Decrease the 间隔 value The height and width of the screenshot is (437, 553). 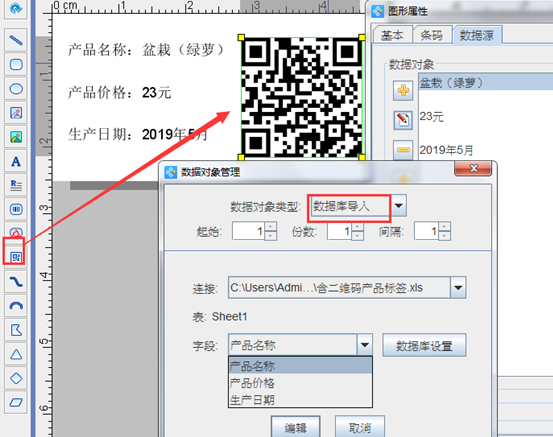pos(444,236)
